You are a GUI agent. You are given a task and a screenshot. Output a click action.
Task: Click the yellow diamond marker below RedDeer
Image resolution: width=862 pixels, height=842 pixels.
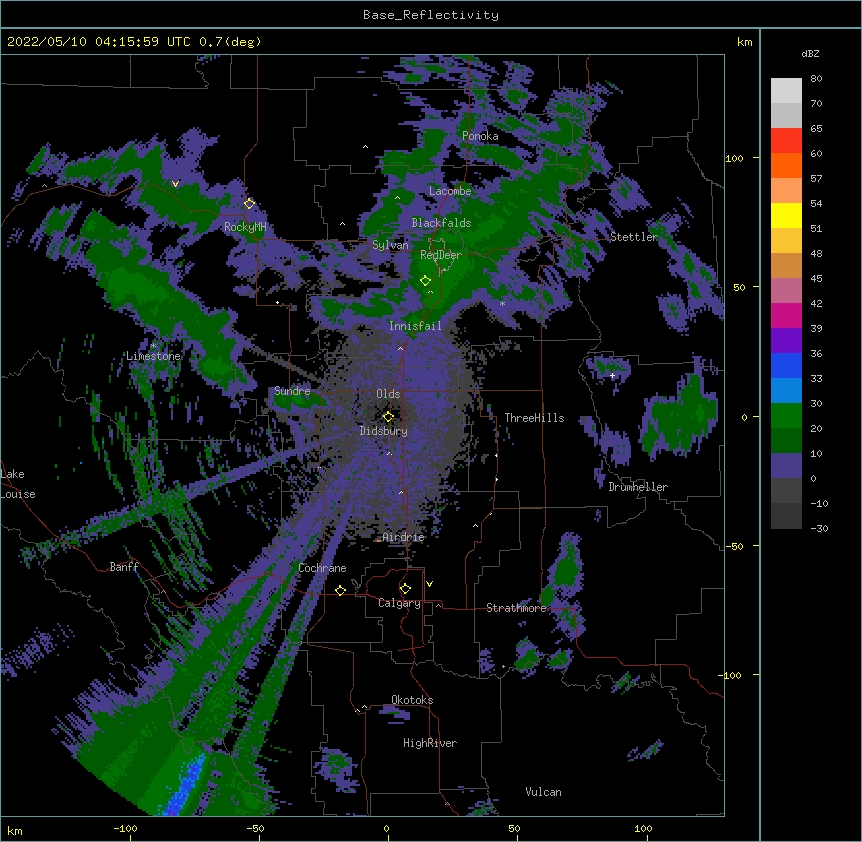coord(425,281)
